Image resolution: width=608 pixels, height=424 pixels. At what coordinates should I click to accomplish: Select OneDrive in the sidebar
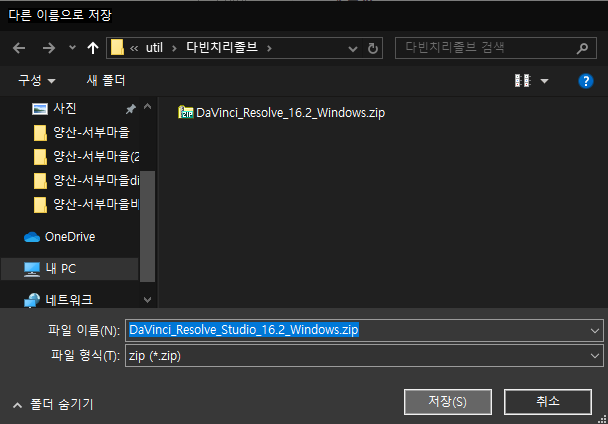click(70, 237)
